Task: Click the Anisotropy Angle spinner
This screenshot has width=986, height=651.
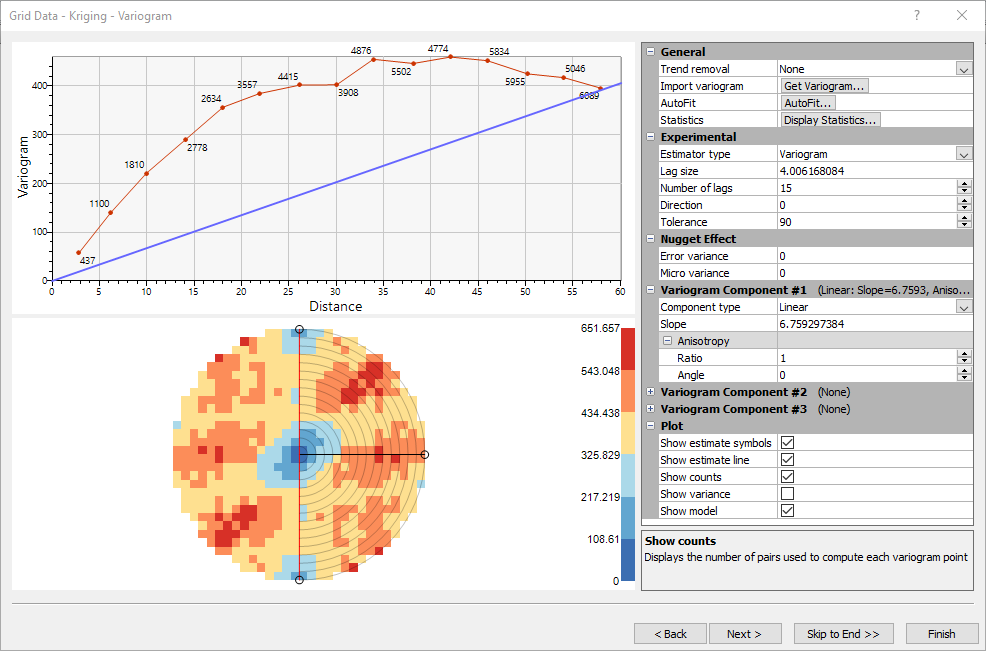Action: 964,375
